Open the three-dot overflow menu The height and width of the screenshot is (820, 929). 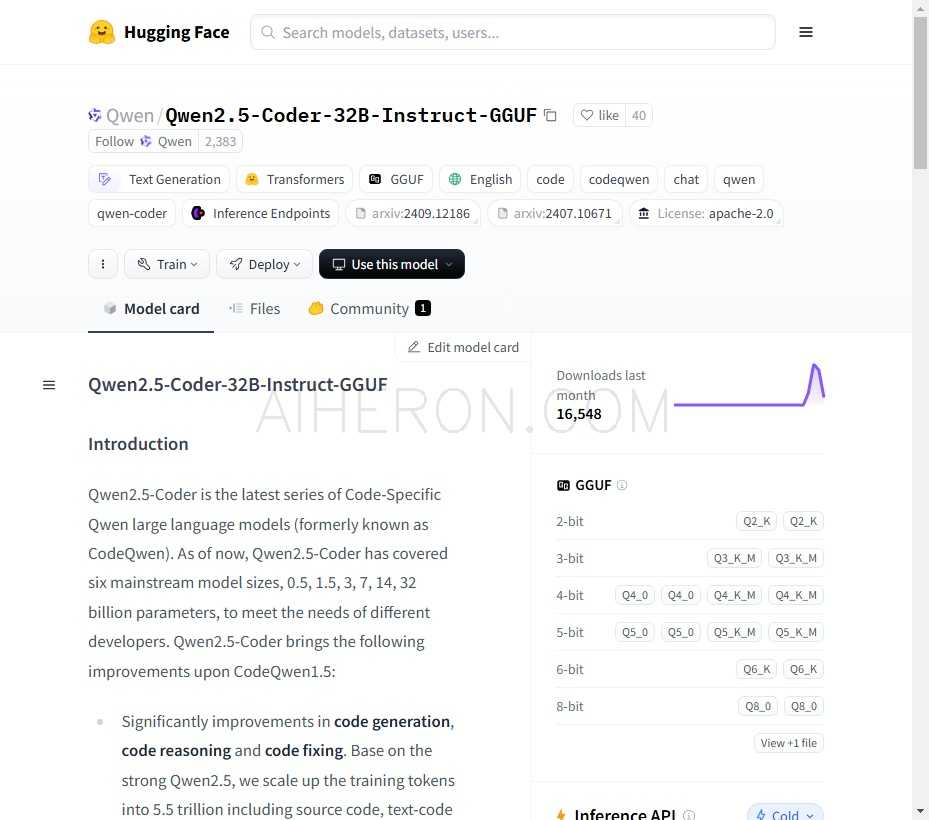tap(103, 263)
